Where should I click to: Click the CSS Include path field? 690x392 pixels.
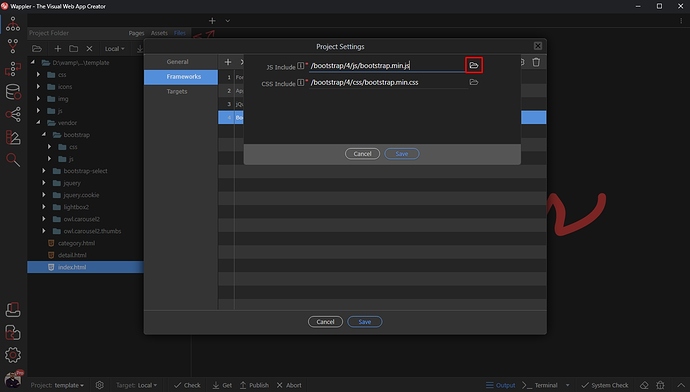click(389, 82)
